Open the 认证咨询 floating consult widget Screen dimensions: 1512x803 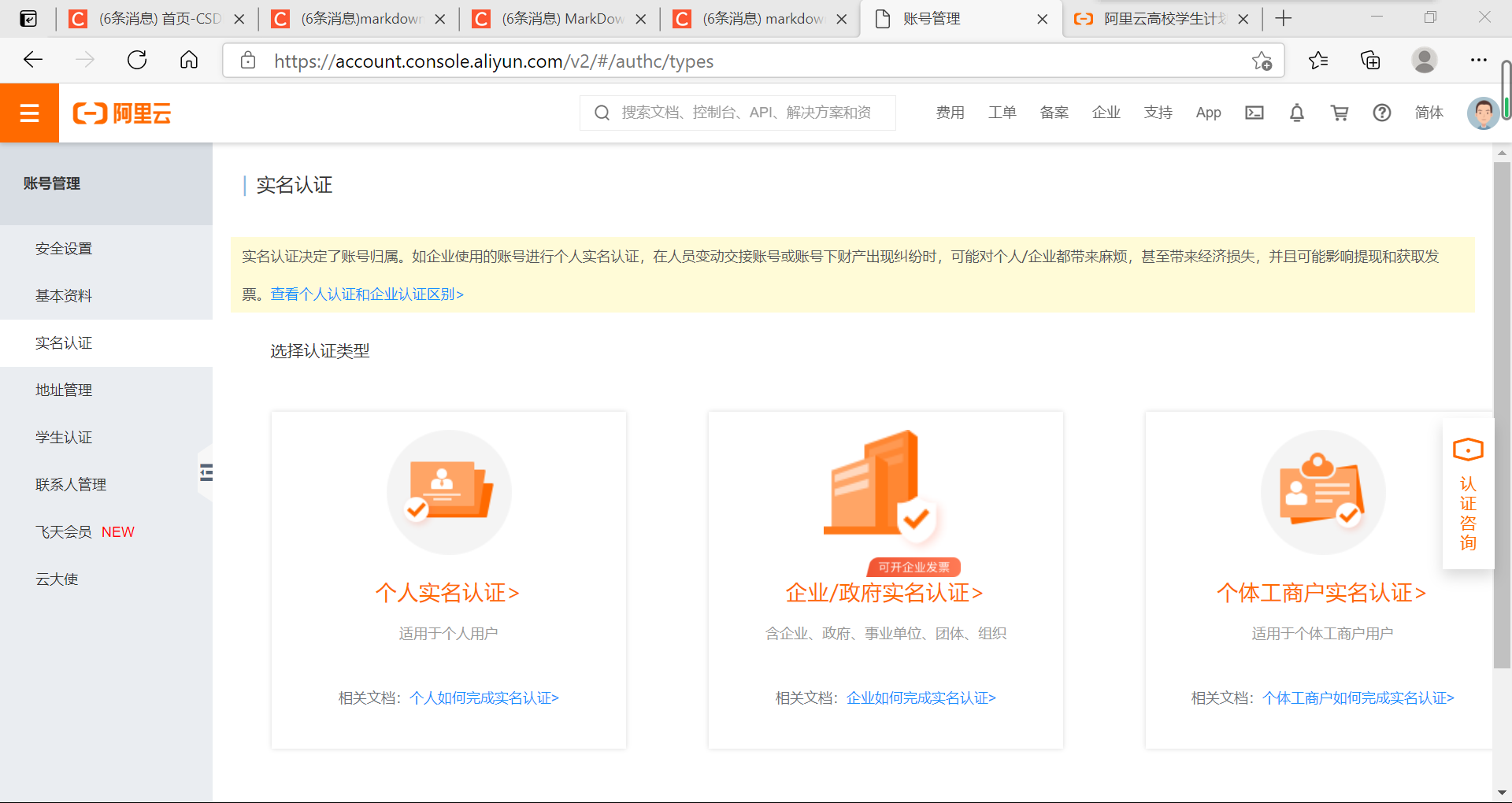pyautogui.click(x=1468, y=494)
